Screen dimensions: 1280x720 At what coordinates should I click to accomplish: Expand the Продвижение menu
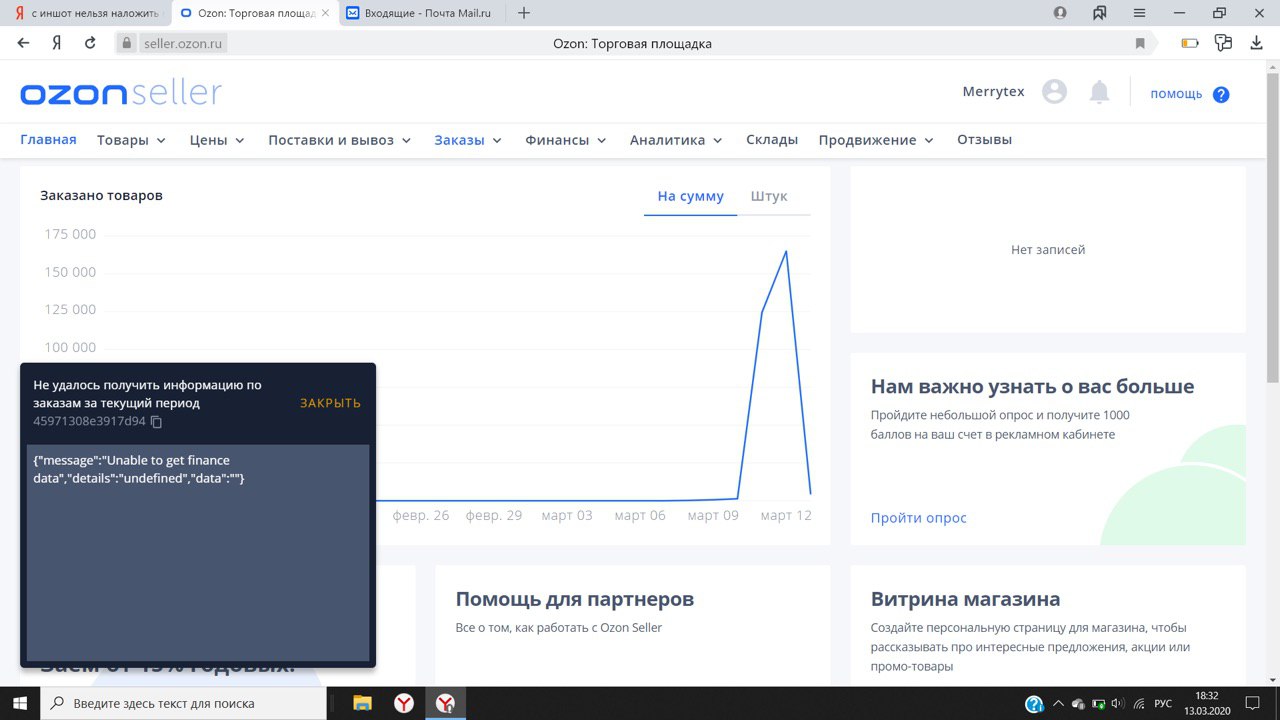point(875,140)
